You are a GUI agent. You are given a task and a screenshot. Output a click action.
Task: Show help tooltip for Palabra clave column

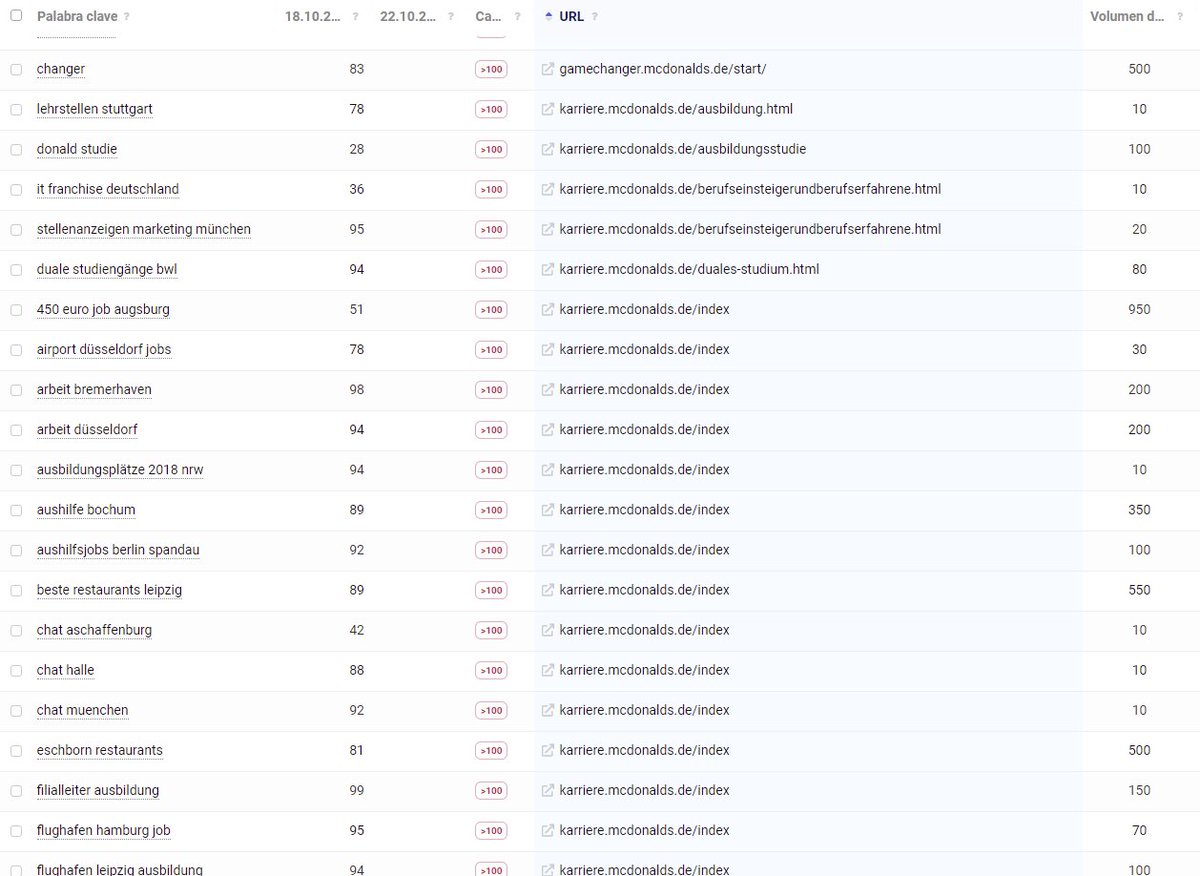coord(126,17)
